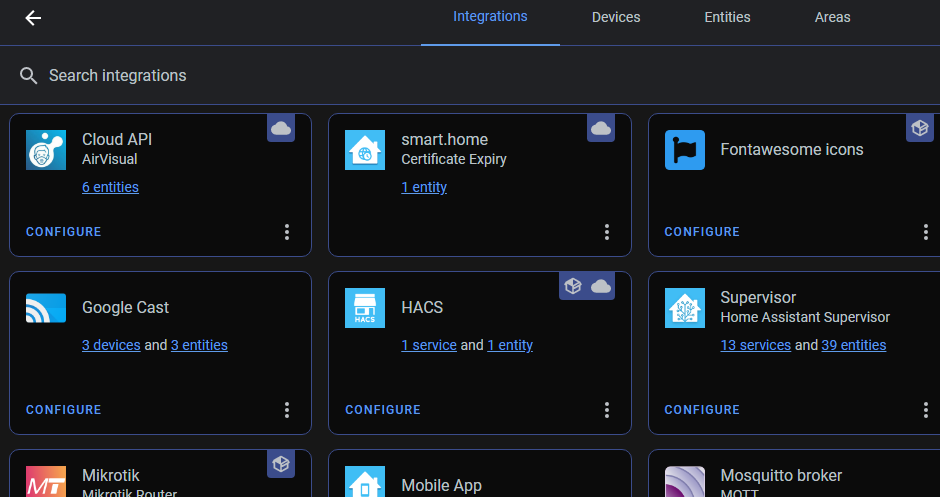Click the HACS store icon

(365, 308)
